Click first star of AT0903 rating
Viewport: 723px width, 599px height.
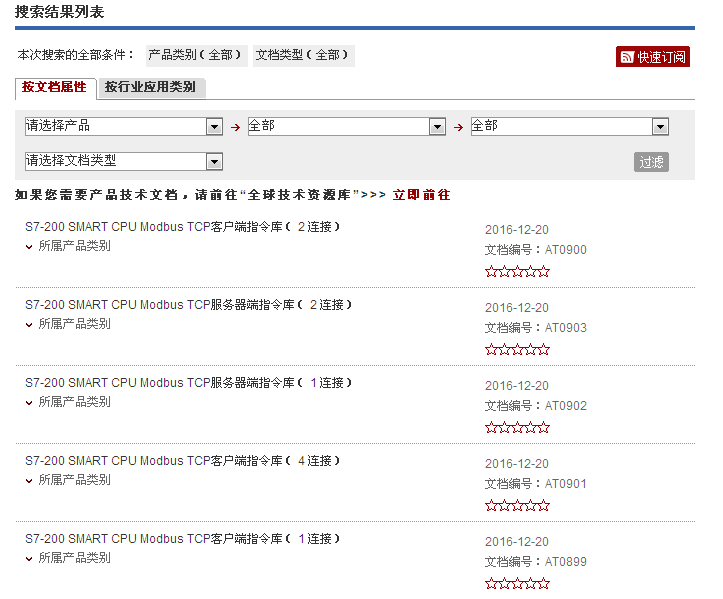click(x=491, y=350)
